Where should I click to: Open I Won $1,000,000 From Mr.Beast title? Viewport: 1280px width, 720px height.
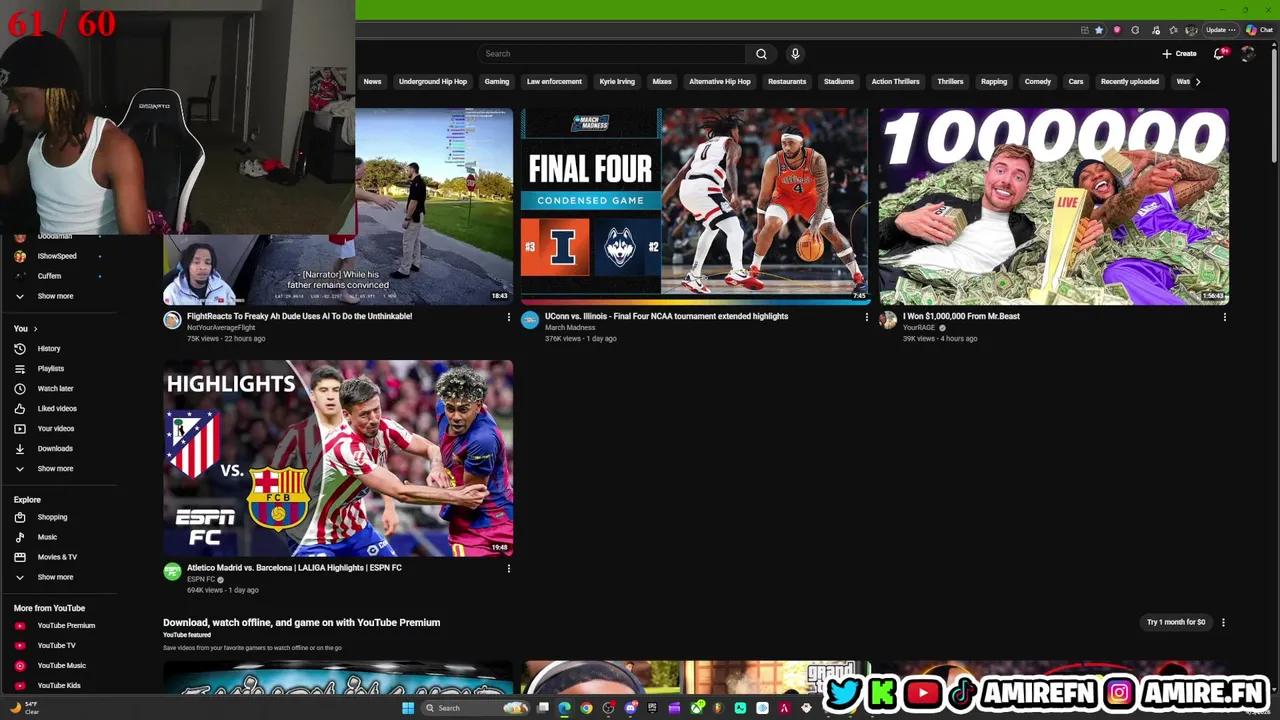961,316
